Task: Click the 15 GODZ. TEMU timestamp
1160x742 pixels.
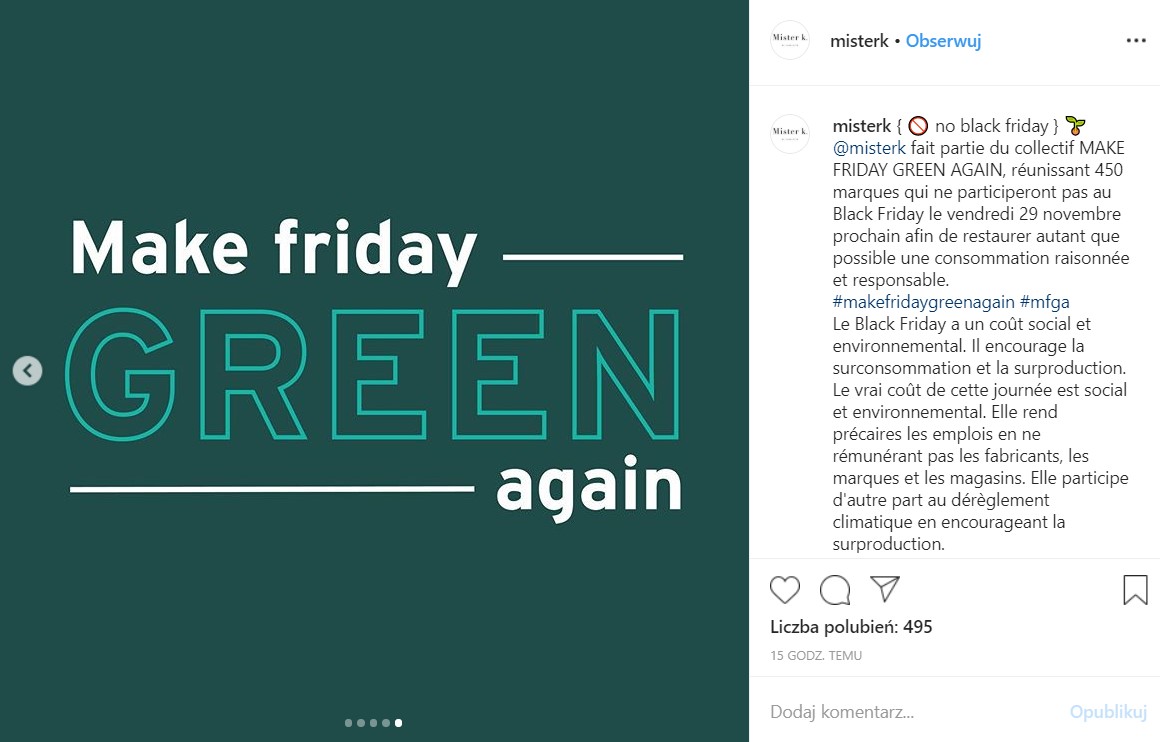Action: tap(816, 656)
